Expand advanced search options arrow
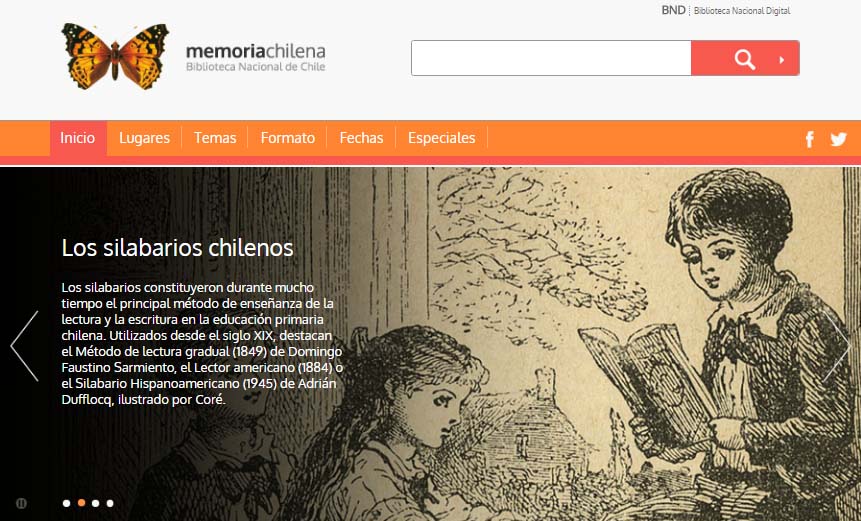 point(781,60)
